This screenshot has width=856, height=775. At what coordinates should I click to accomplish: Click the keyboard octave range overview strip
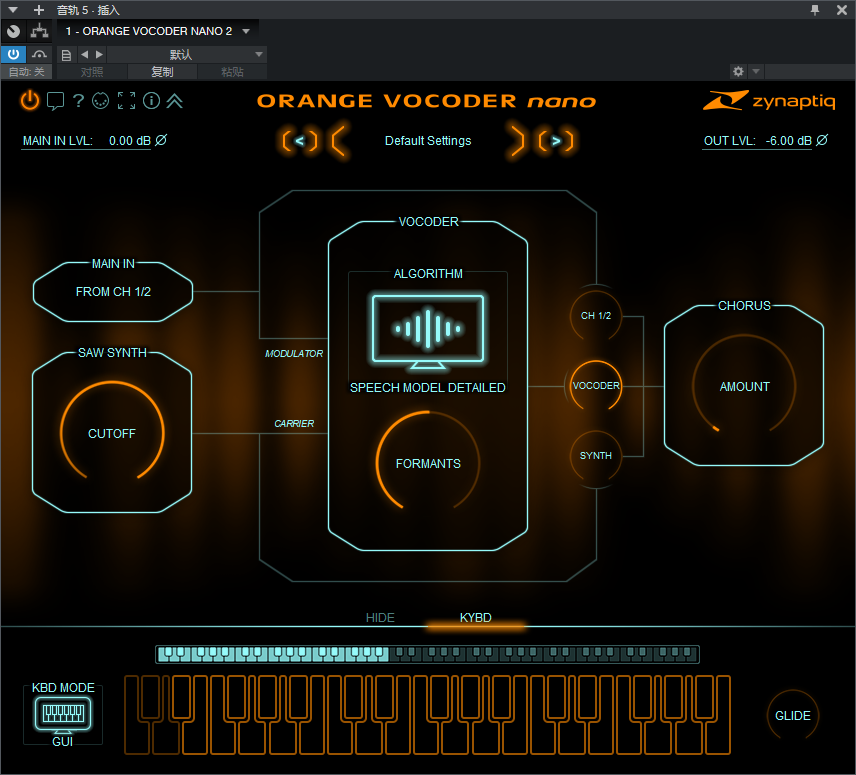[427, 654]
